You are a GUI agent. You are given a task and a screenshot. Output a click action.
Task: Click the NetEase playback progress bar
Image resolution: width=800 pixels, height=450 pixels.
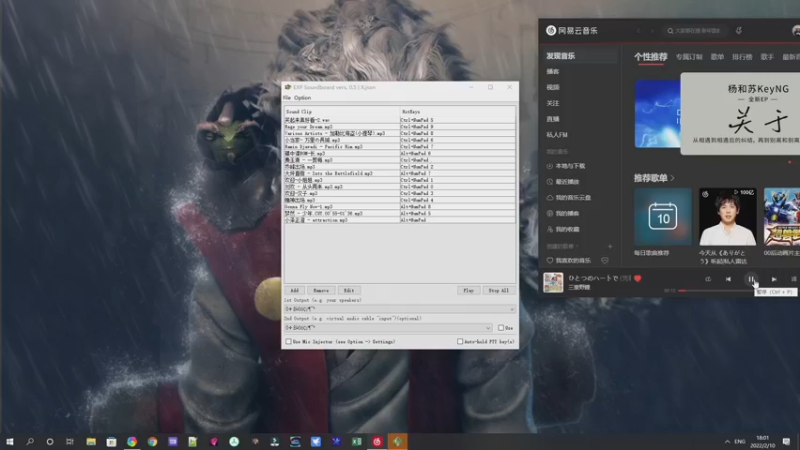click(x=739, y=291)
